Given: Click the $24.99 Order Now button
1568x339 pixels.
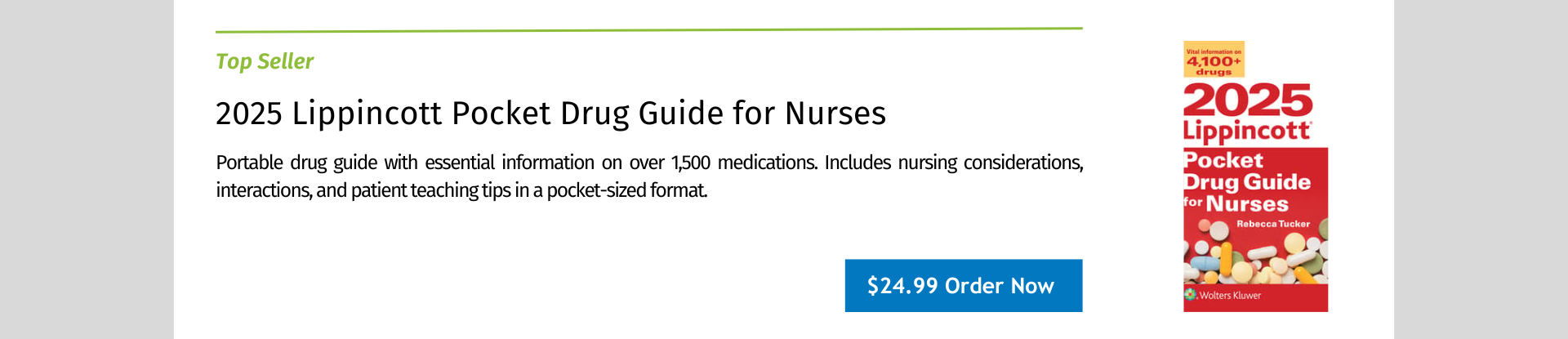Looking at the screenshot, I should pyautogui.click(x=964, y=286).
